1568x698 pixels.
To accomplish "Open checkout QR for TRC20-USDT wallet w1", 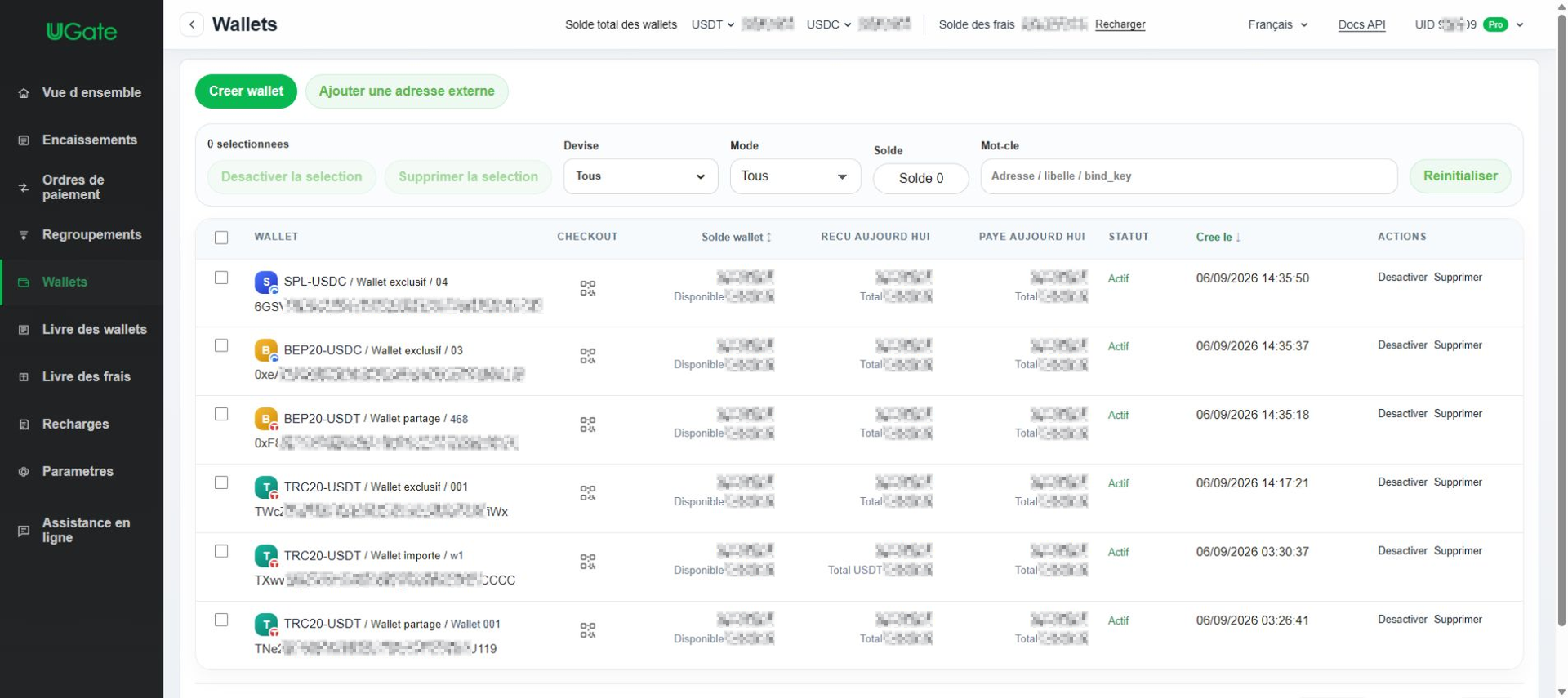I will 588,562.
